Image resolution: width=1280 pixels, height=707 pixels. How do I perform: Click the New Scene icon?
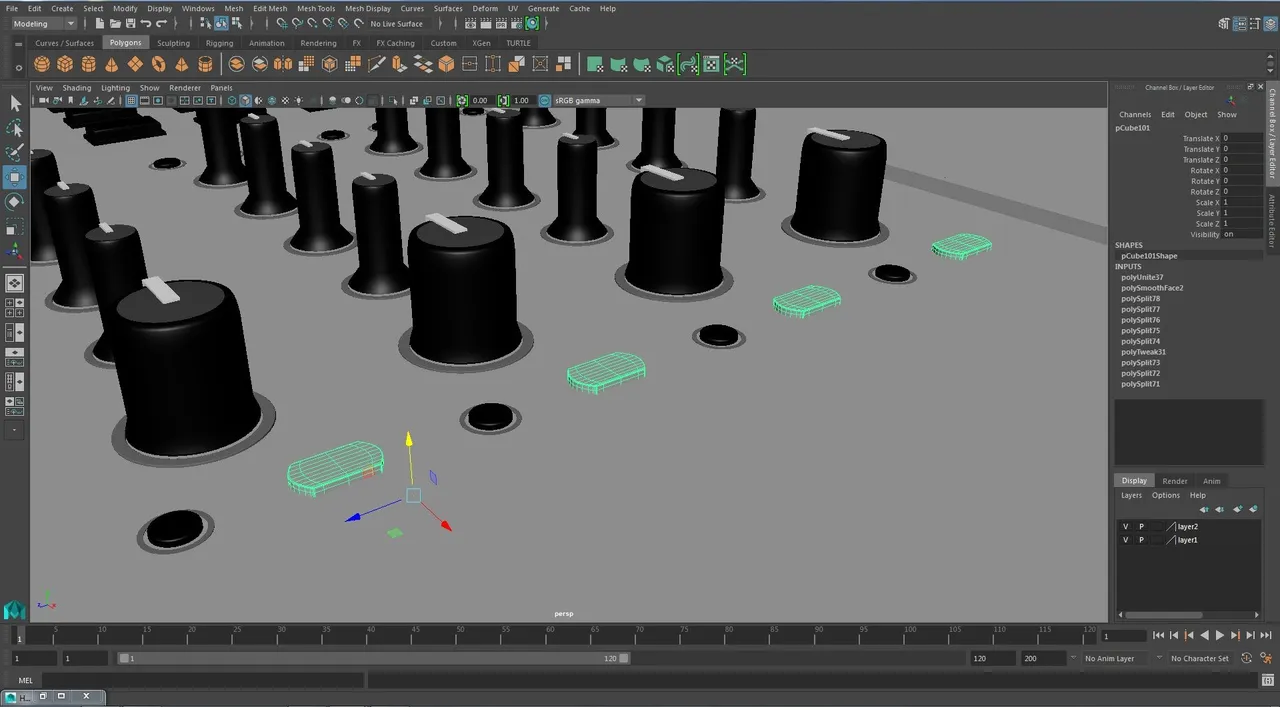coord(102,23)
